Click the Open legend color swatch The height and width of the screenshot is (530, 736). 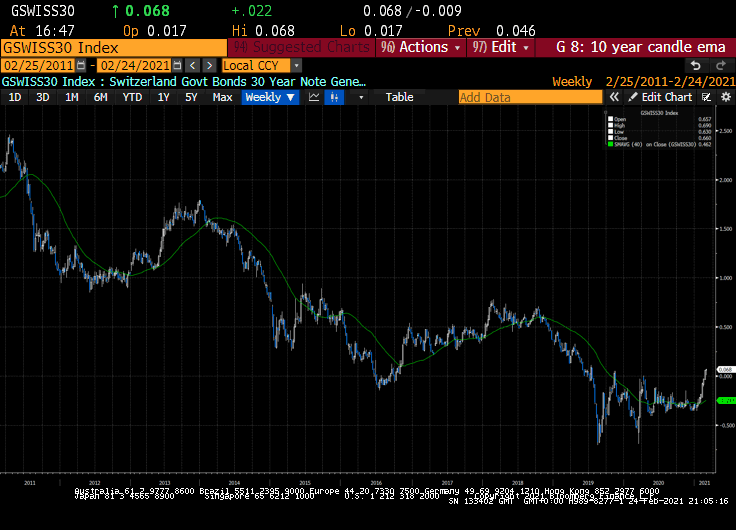tap(611, 119)
